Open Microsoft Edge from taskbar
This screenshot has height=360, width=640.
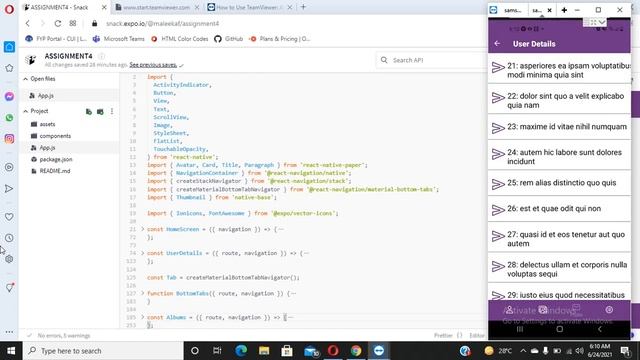pos(241,351)
